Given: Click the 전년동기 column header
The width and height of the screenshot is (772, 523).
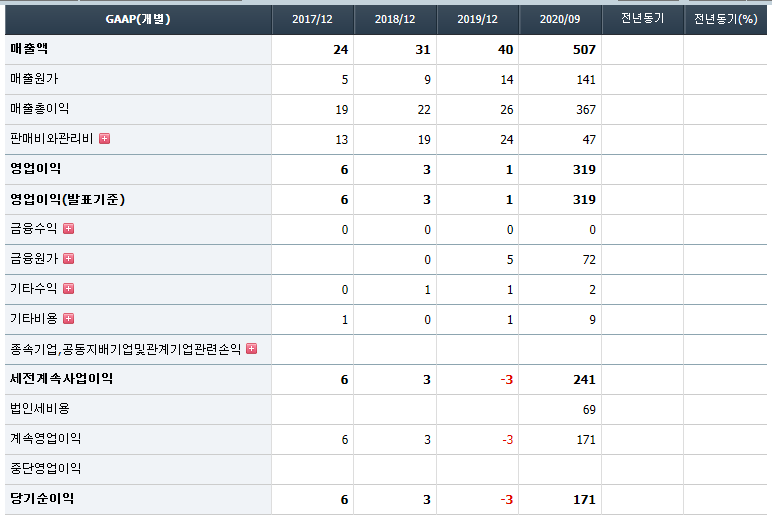Looking at the screenshot, I should click(643, 20).
